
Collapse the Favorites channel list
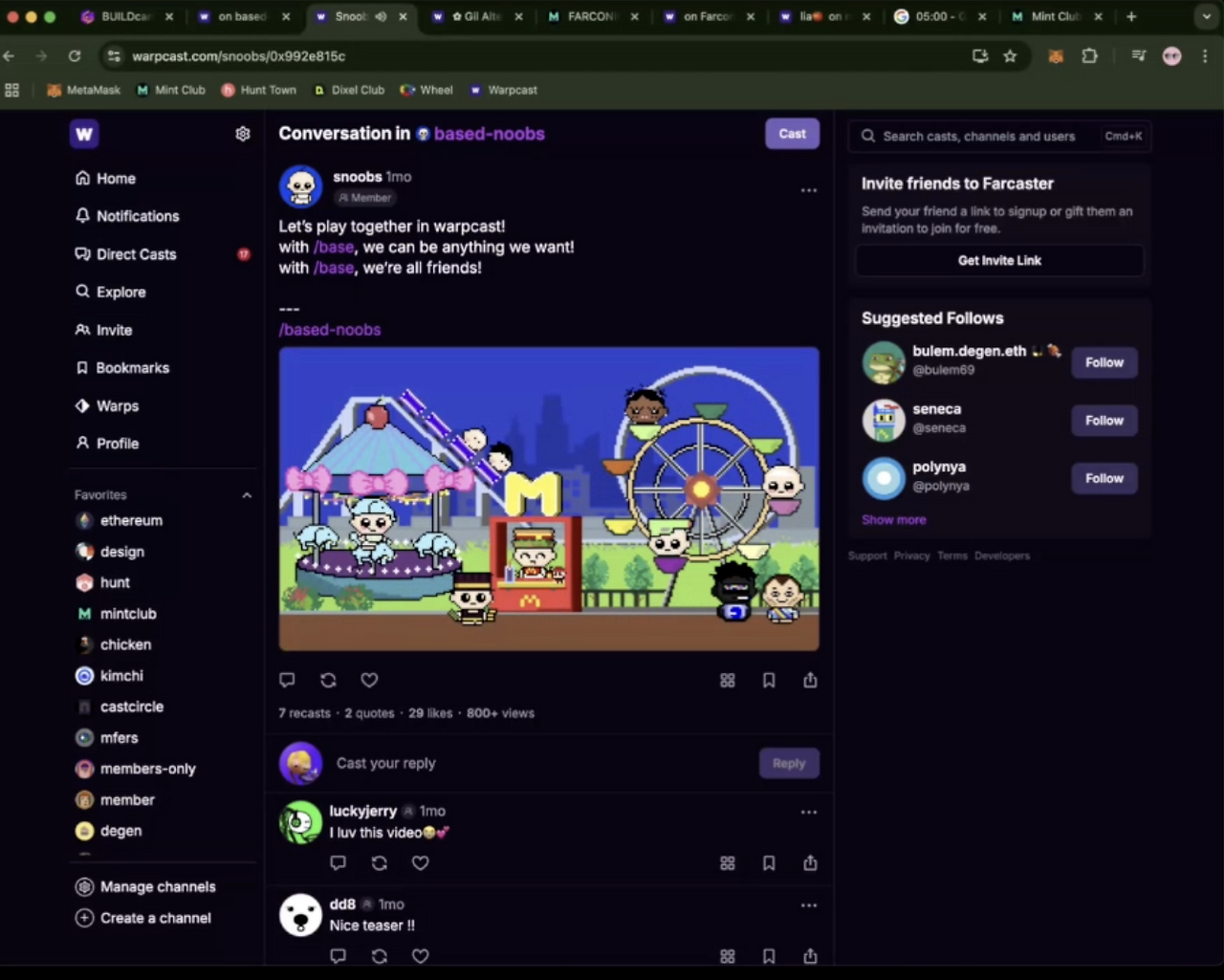[x=247, y=495]
